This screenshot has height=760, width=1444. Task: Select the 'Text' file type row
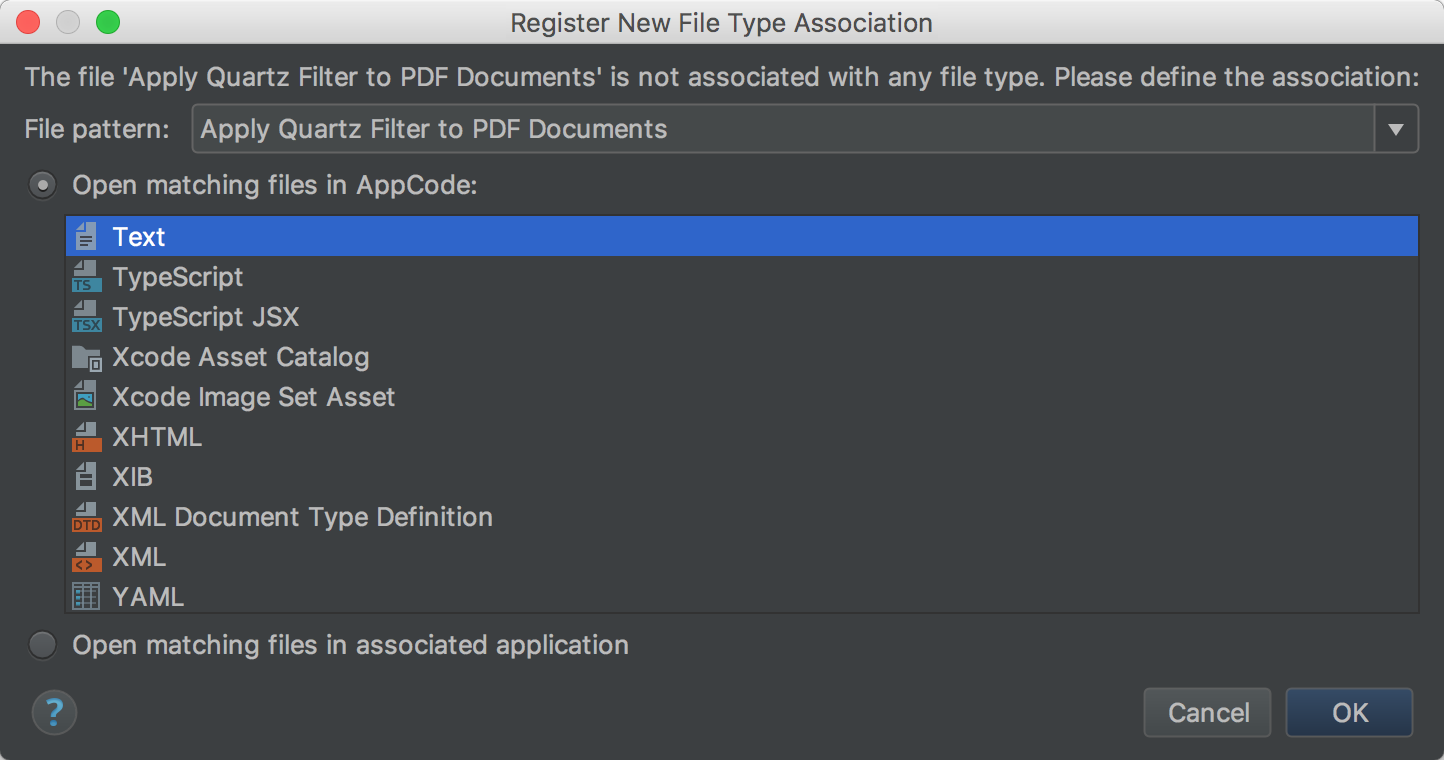(x=741, y=237)
